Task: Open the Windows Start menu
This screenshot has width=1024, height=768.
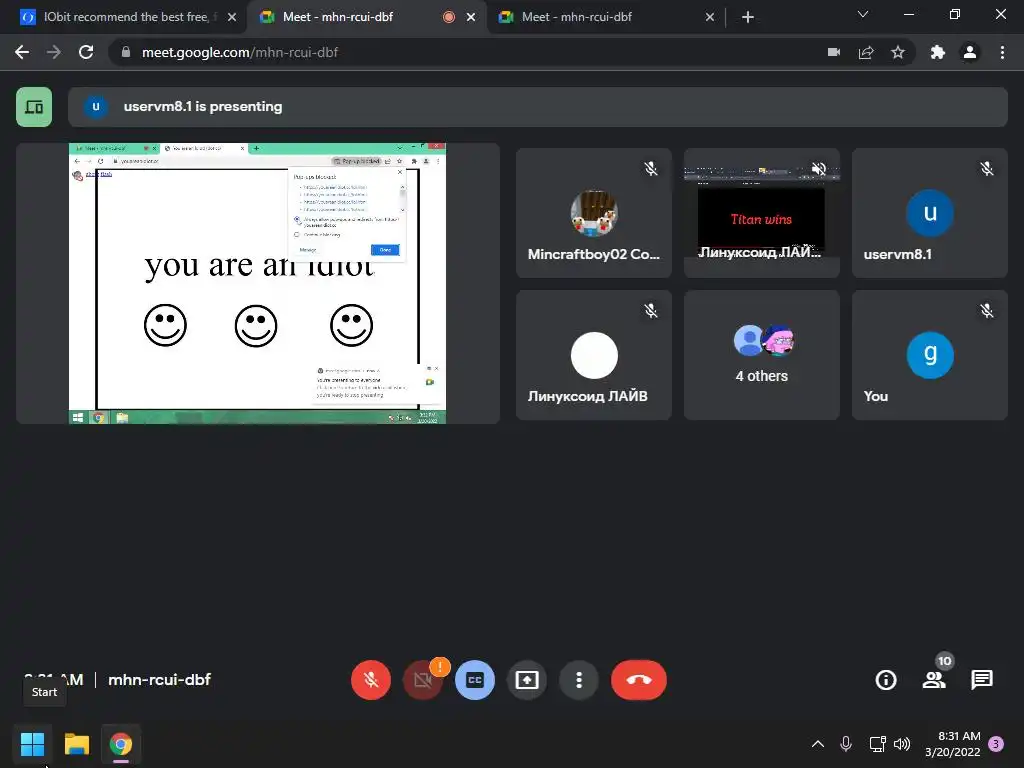Action: pyautogui.click(x=32, y=744)
